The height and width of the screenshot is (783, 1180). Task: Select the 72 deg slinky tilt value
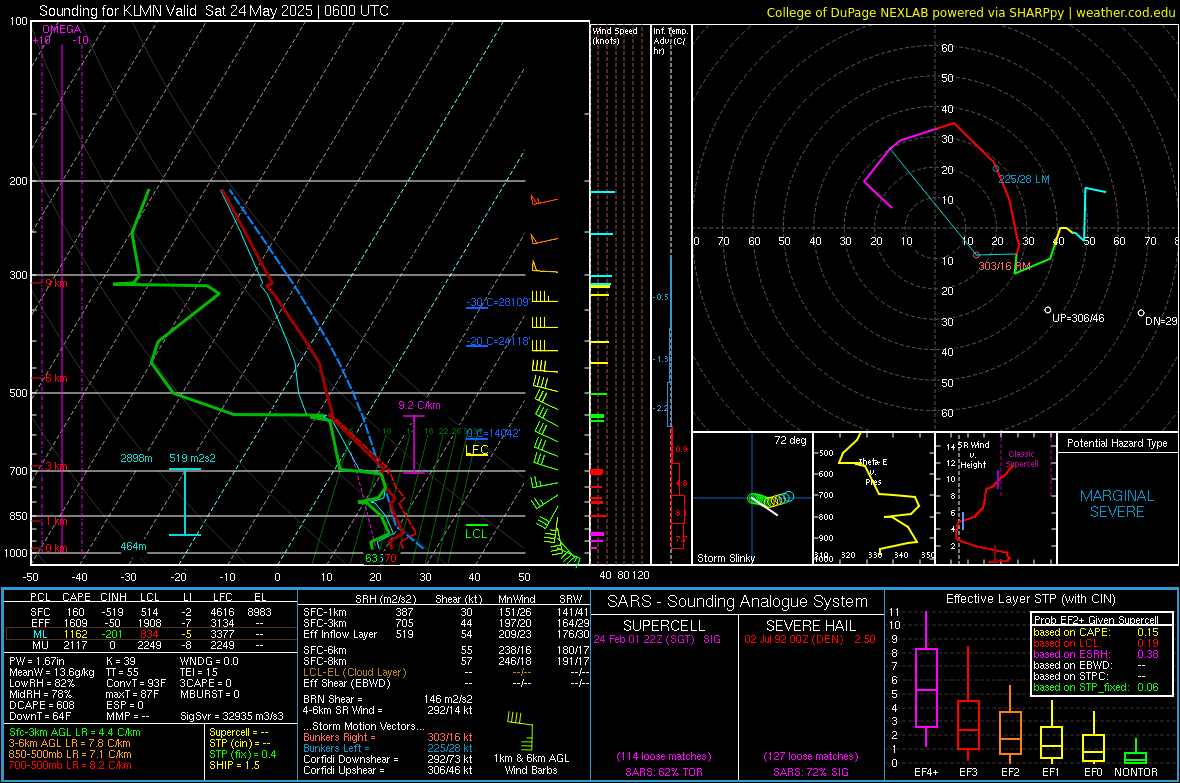[790, 440]
